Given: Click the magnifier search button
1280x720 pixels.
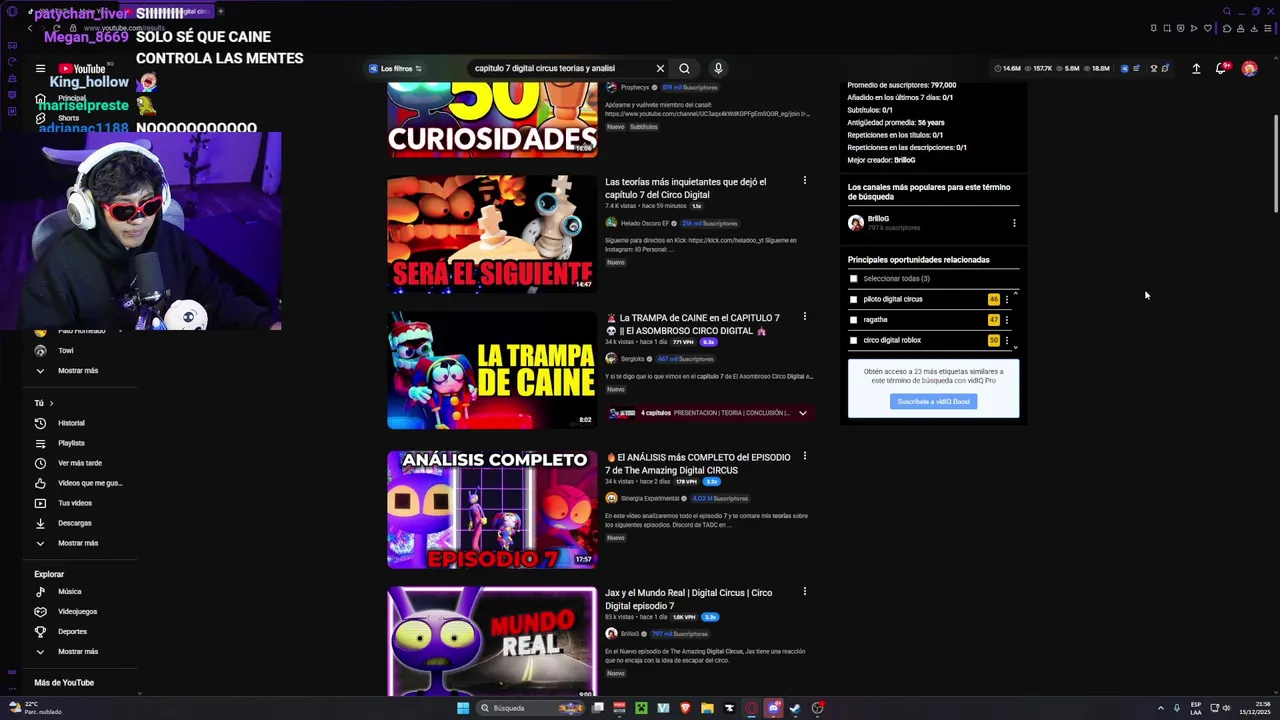Looking at the screenshot, I should pyautogui.click(x=684, y=69).
